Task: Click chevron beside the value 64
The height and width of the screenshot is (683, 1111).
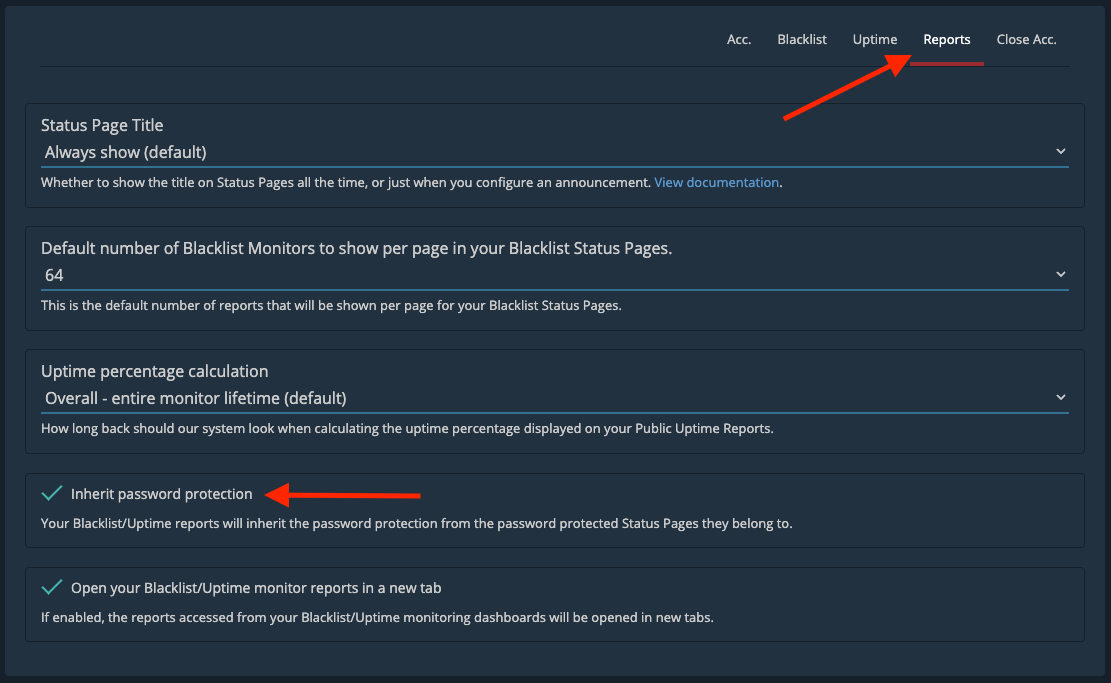Action: coord(1061,275)
